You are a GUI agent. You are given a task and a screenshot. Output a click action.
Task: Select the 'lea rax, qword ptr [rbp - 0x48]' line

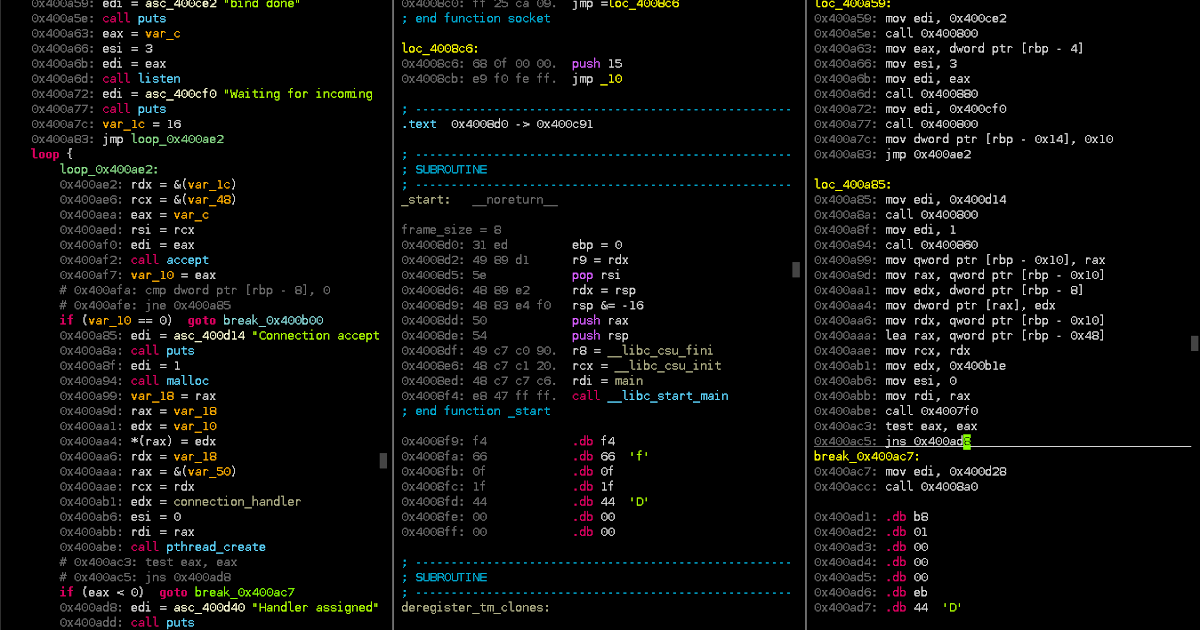click(x=996, y=335)
